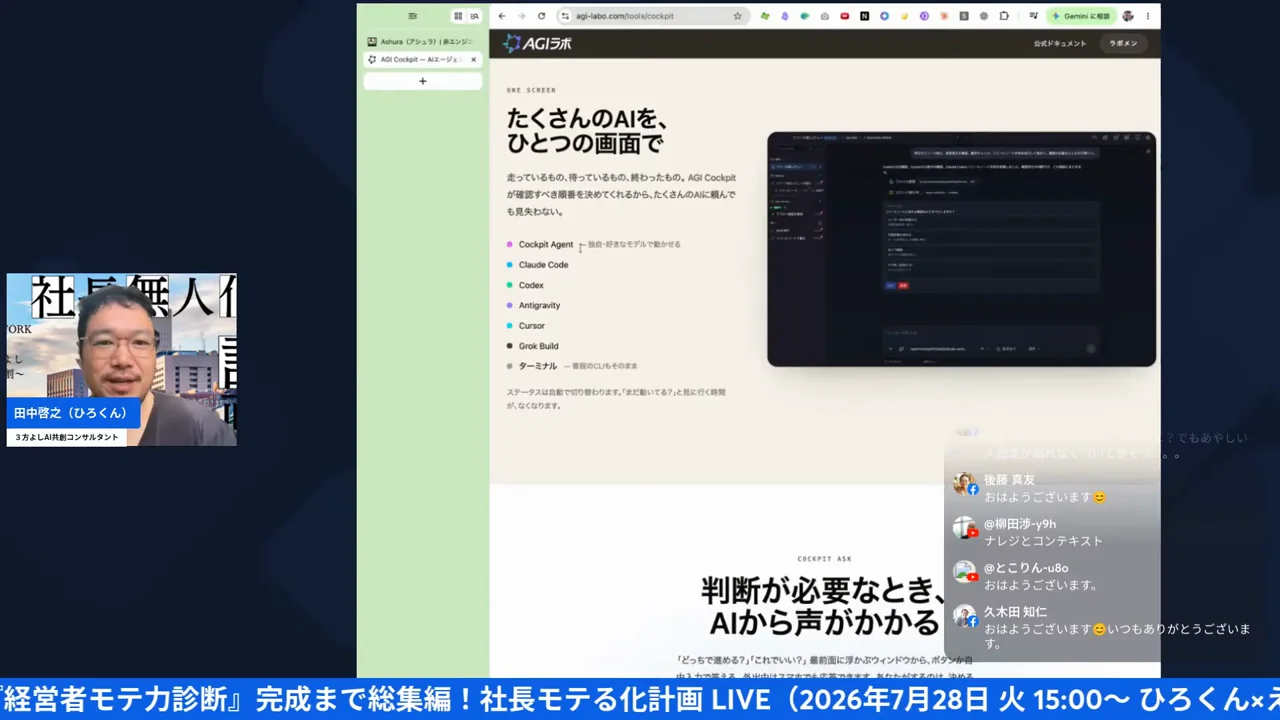Image resolution: width=1280 pixels, height=720 pixels.
Task: Click the 3方よしAI共創コンサルタント caption
Action: pyautogui.click(x=66, y=437)
